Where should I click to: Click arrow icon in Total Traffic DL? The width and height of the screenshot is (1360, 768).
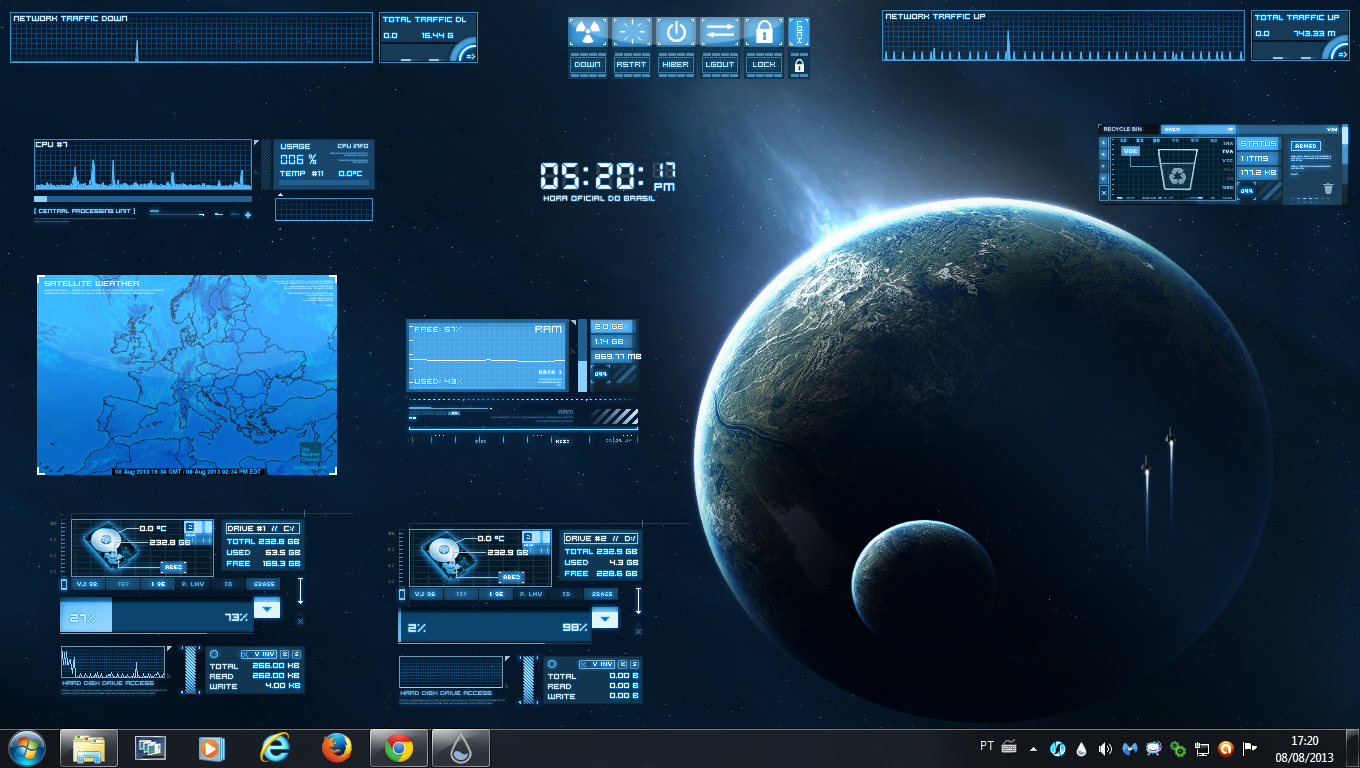point(469,56)
